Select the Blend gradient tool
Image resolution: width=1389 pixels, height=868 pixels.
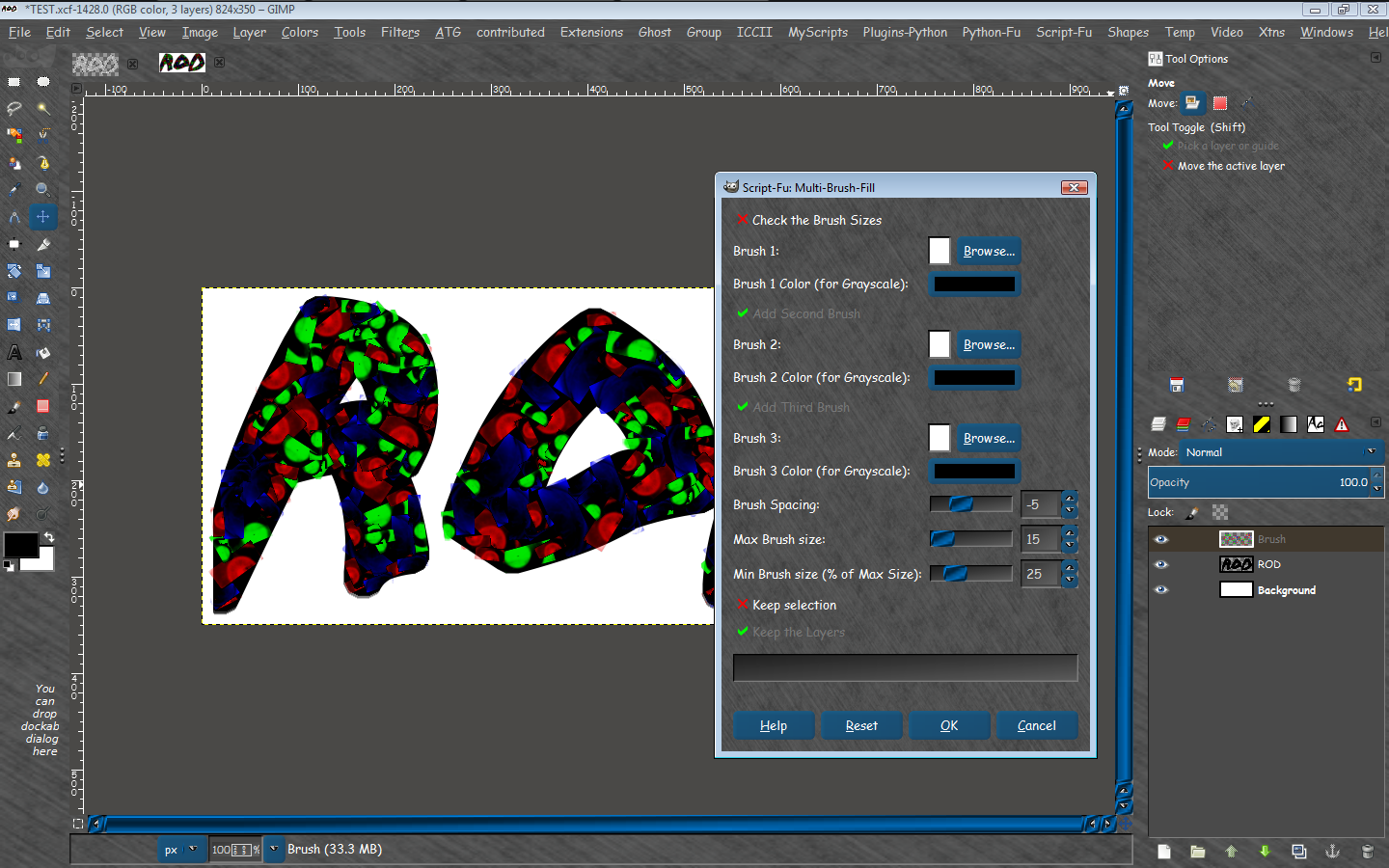14,379
